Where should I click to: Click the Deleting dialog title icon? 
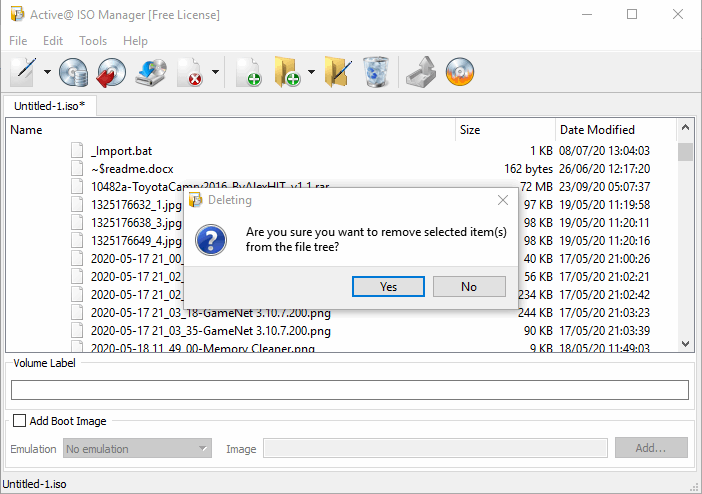tap(195, 200)
